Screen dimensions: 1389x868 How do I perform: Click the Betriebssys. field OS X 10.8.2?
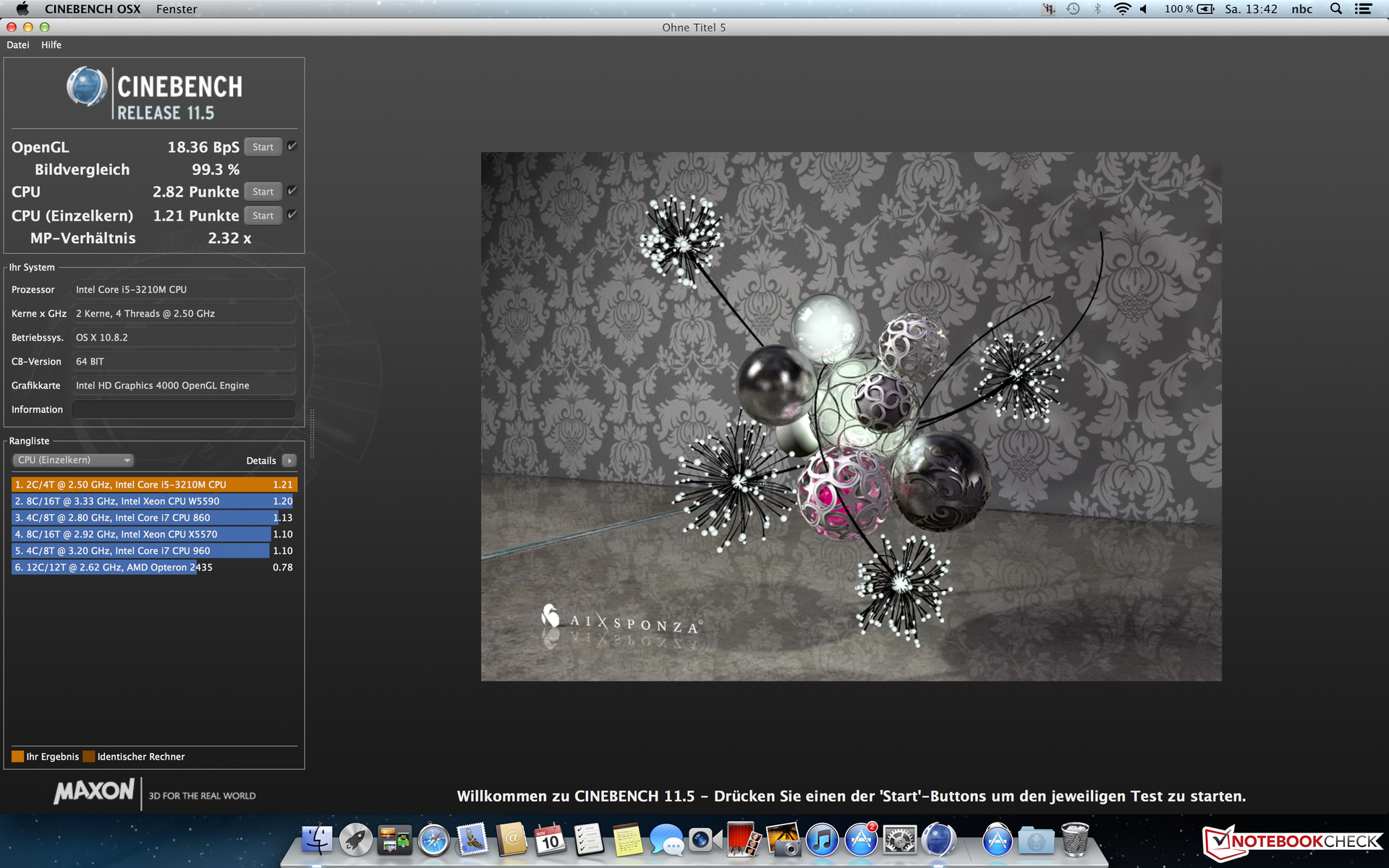click(x=184, y=338)
